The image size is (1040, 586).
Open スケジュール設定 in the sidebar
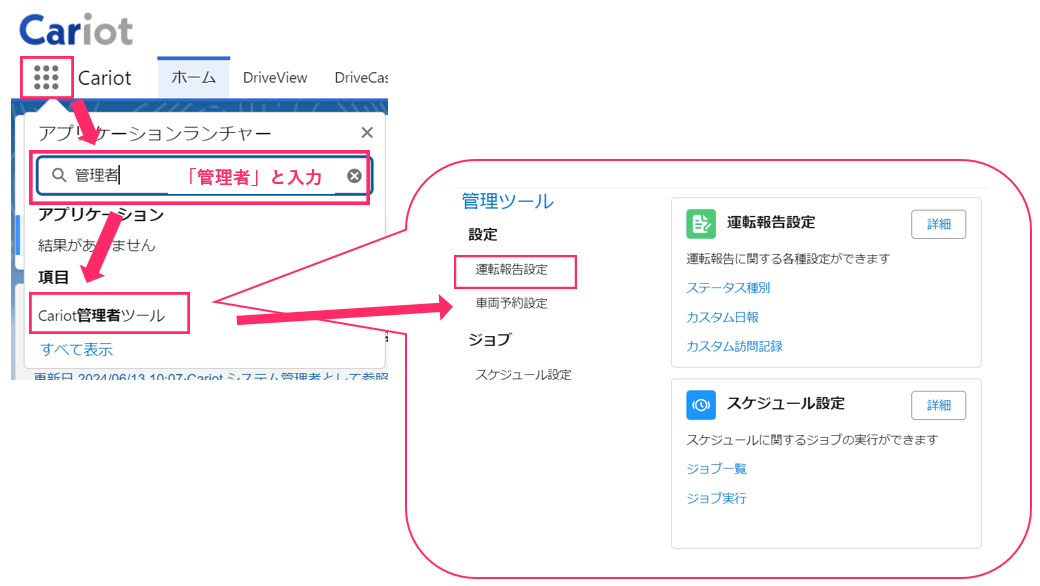click(523, 375)
